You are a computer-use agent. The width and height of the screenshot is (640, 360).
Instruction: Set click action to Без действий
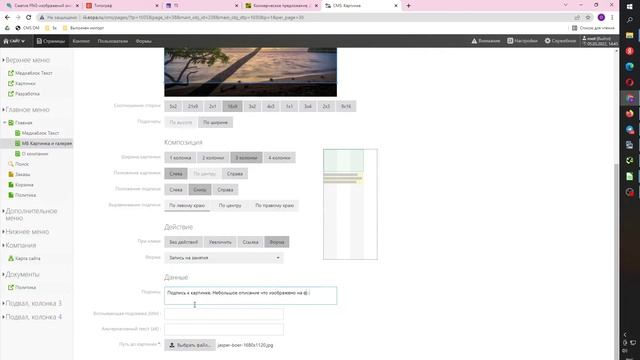click(x=183, y=242)
